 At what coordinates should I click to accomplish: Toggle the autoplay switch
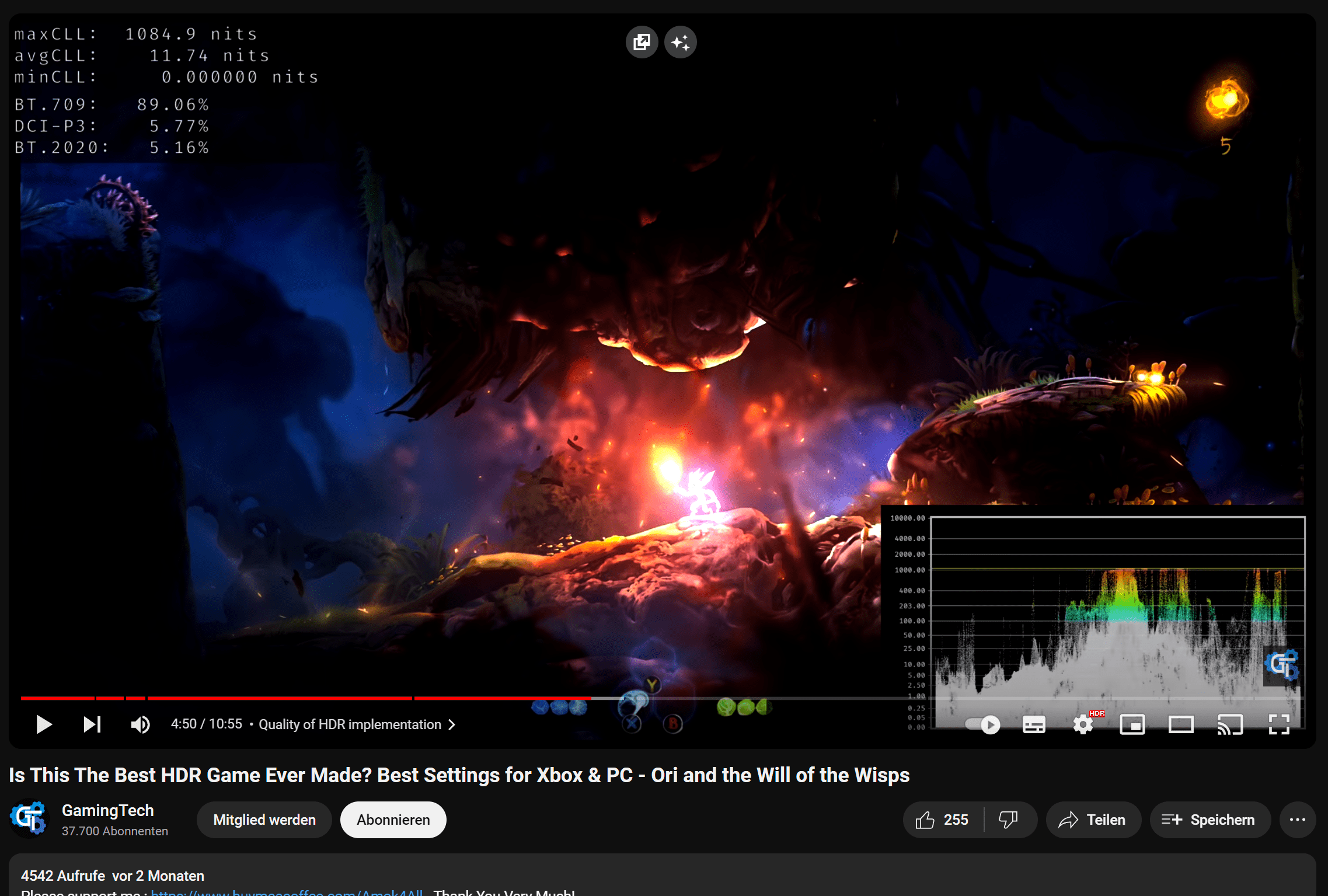click(982, 724)
